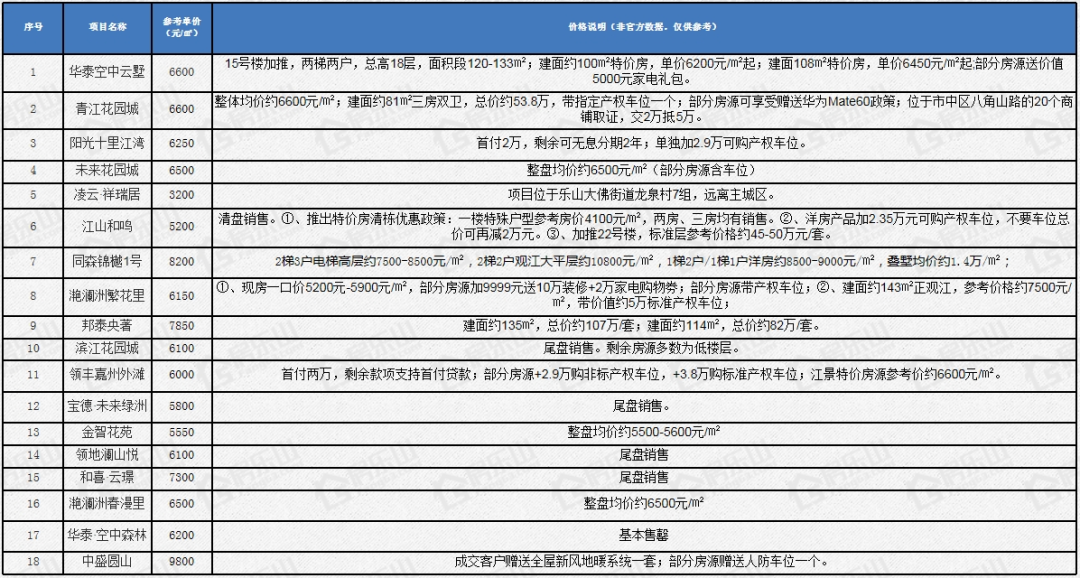Click the note about 乐山大佛街道龙泉村7组

tap(644, 195)
